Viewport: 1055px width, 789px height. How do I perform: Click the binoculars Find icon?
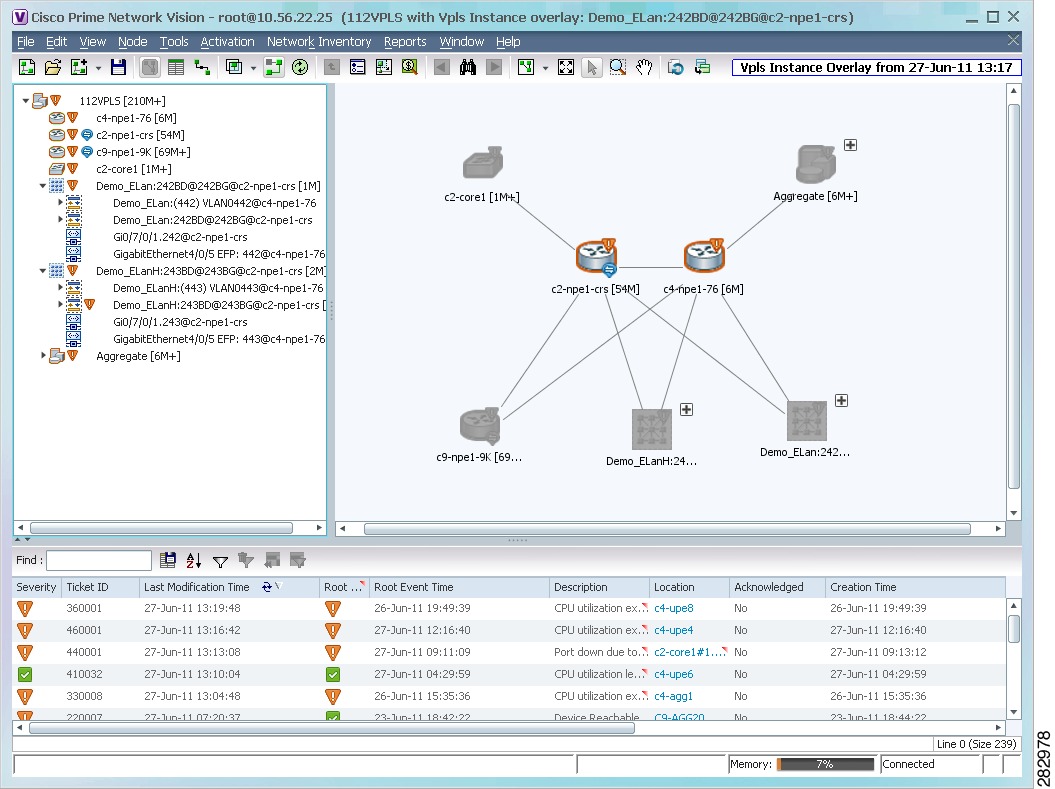pos(468,67)
